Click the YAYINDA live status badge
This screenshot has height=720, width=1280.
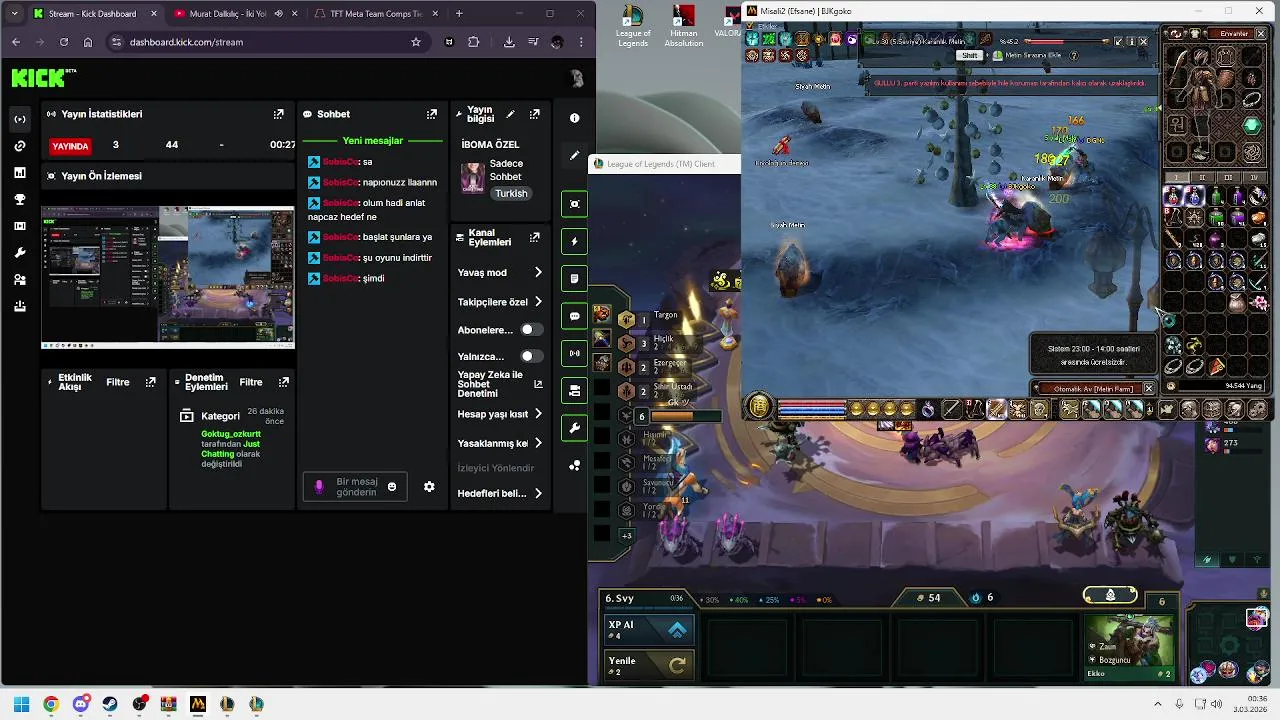[70, 146]
